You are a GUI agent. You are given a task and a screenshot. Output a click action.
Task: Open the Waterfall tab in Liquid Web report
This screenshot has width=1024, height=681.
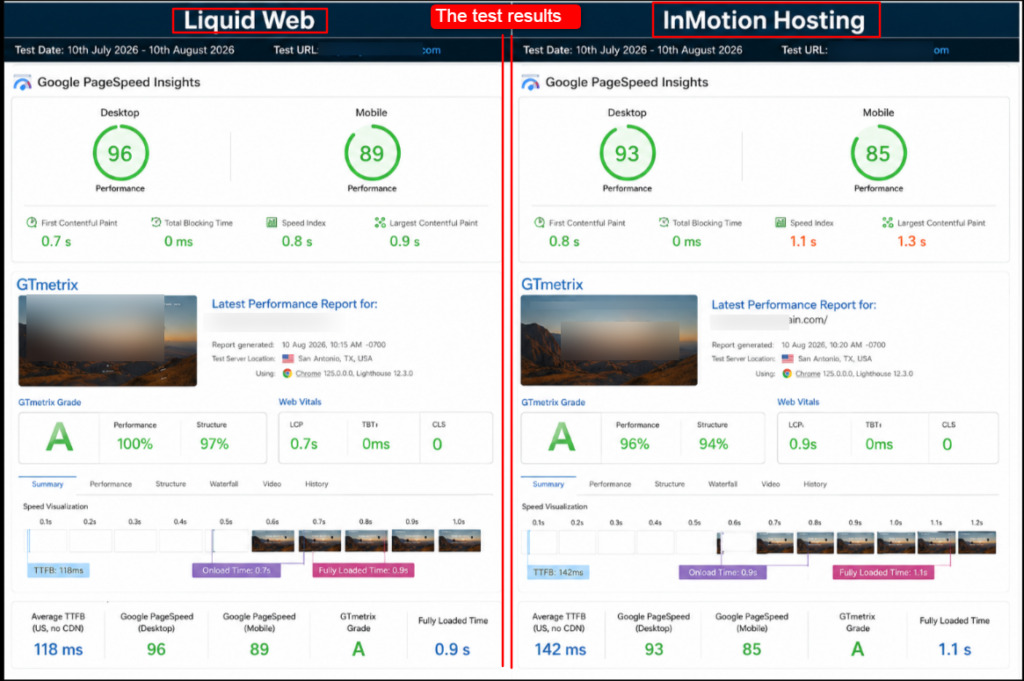(x=224, y=484)
